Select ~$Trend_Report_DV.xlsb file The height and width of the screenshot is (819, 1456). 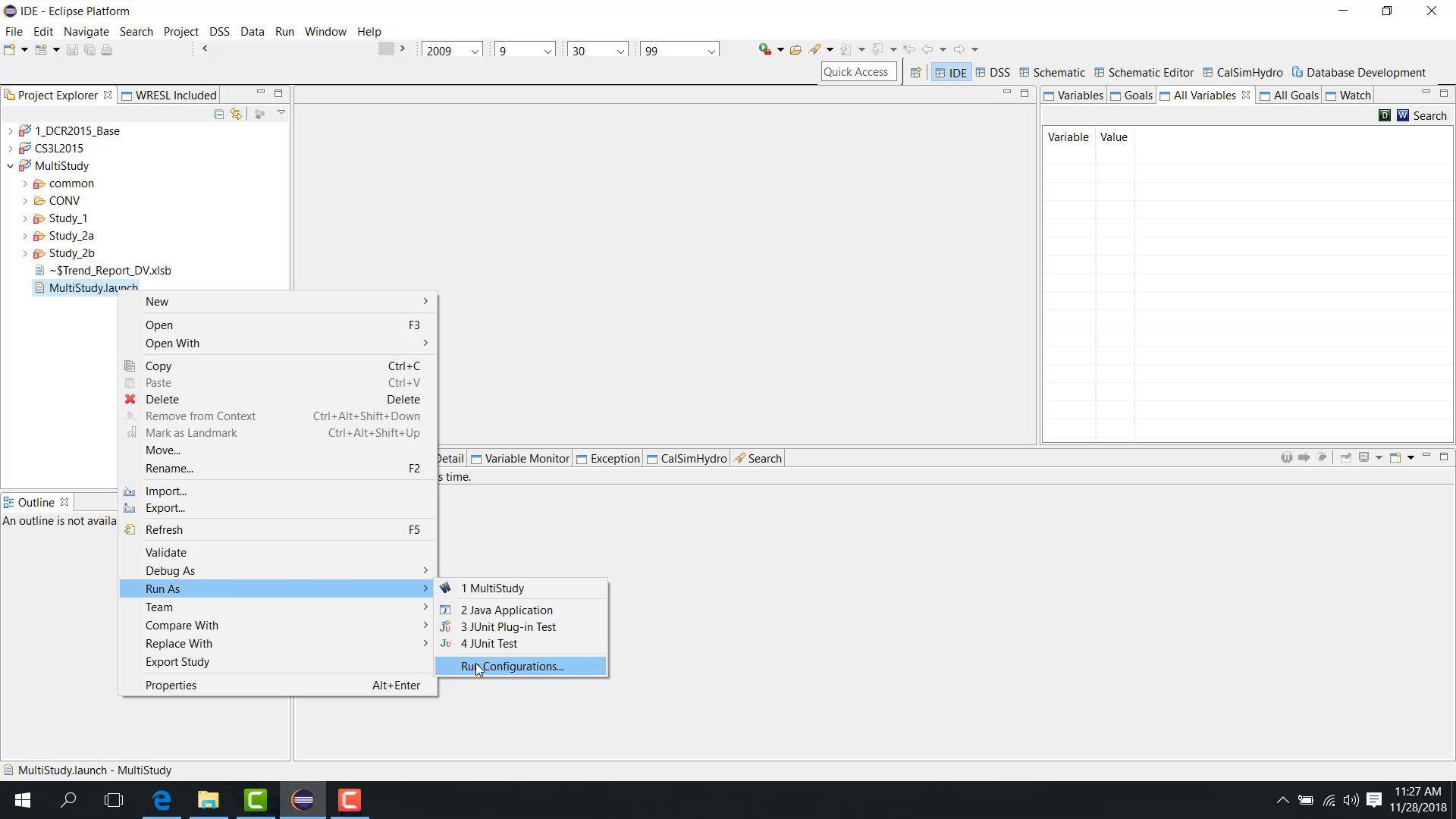[x=110, y=271]
